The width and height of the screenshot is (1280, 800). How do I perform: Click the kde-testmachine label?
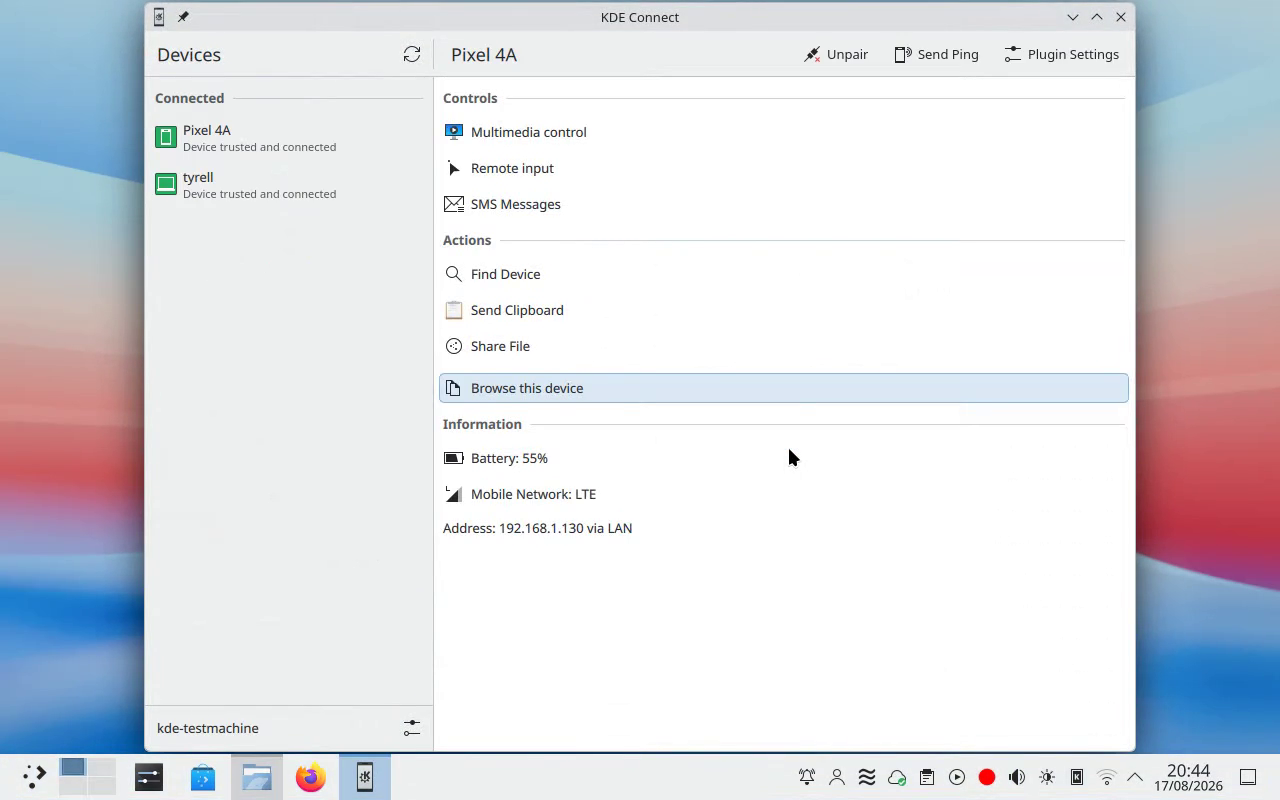click(208, 728)
